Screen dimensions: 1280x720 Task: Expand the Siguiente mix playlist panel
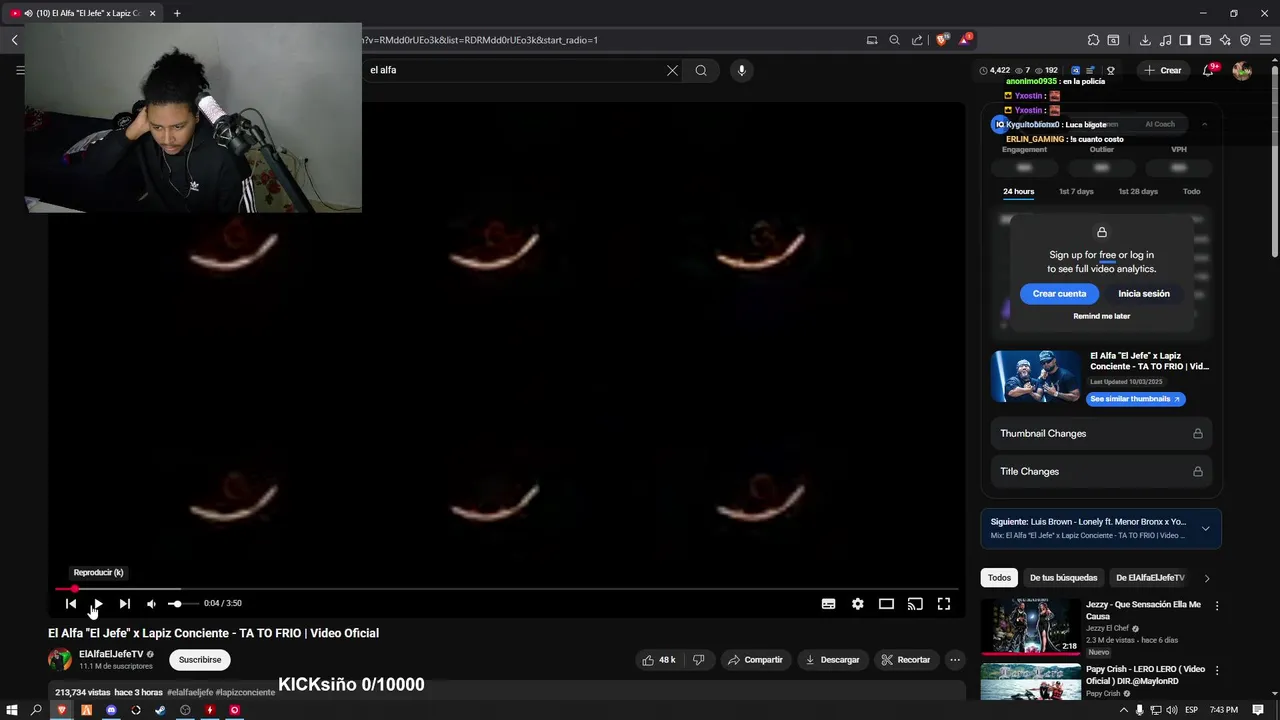coord(1205,528)
